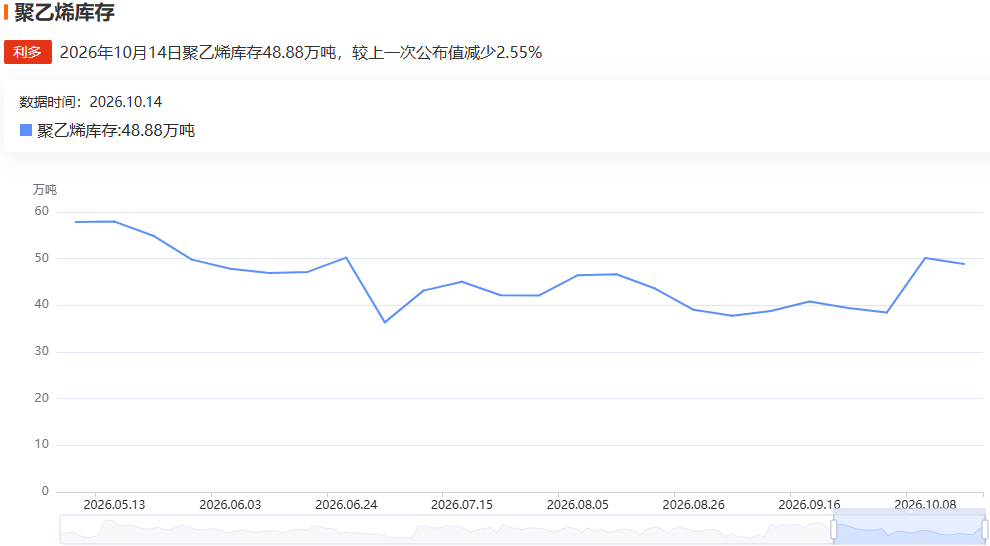The width and height of the screenshot is (990, 546).
Task: Click the last data point on the chart line
Action: (x=964, y=264)
